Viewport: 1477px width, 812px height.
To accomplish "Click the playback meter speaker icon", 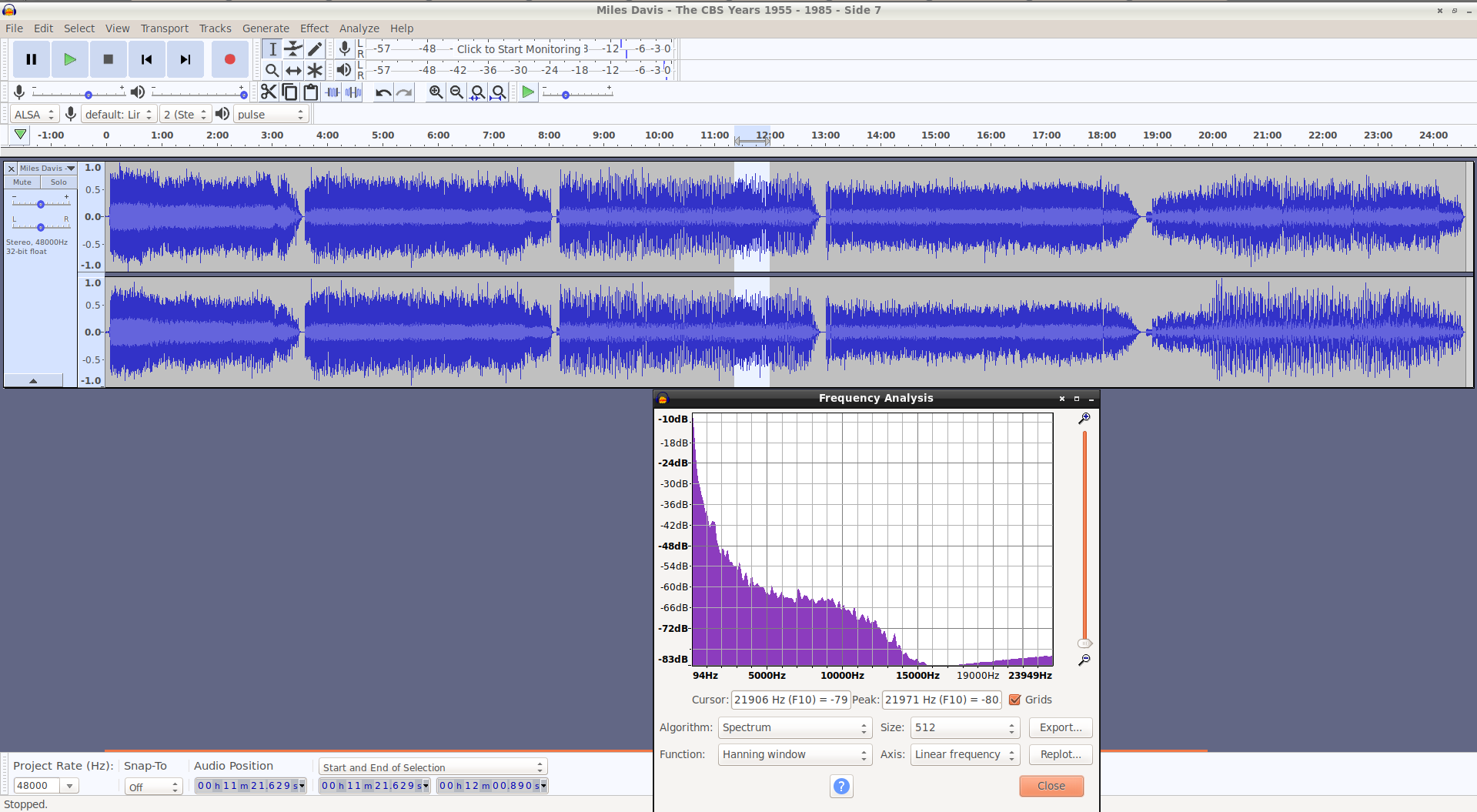I will click(344, 70).
